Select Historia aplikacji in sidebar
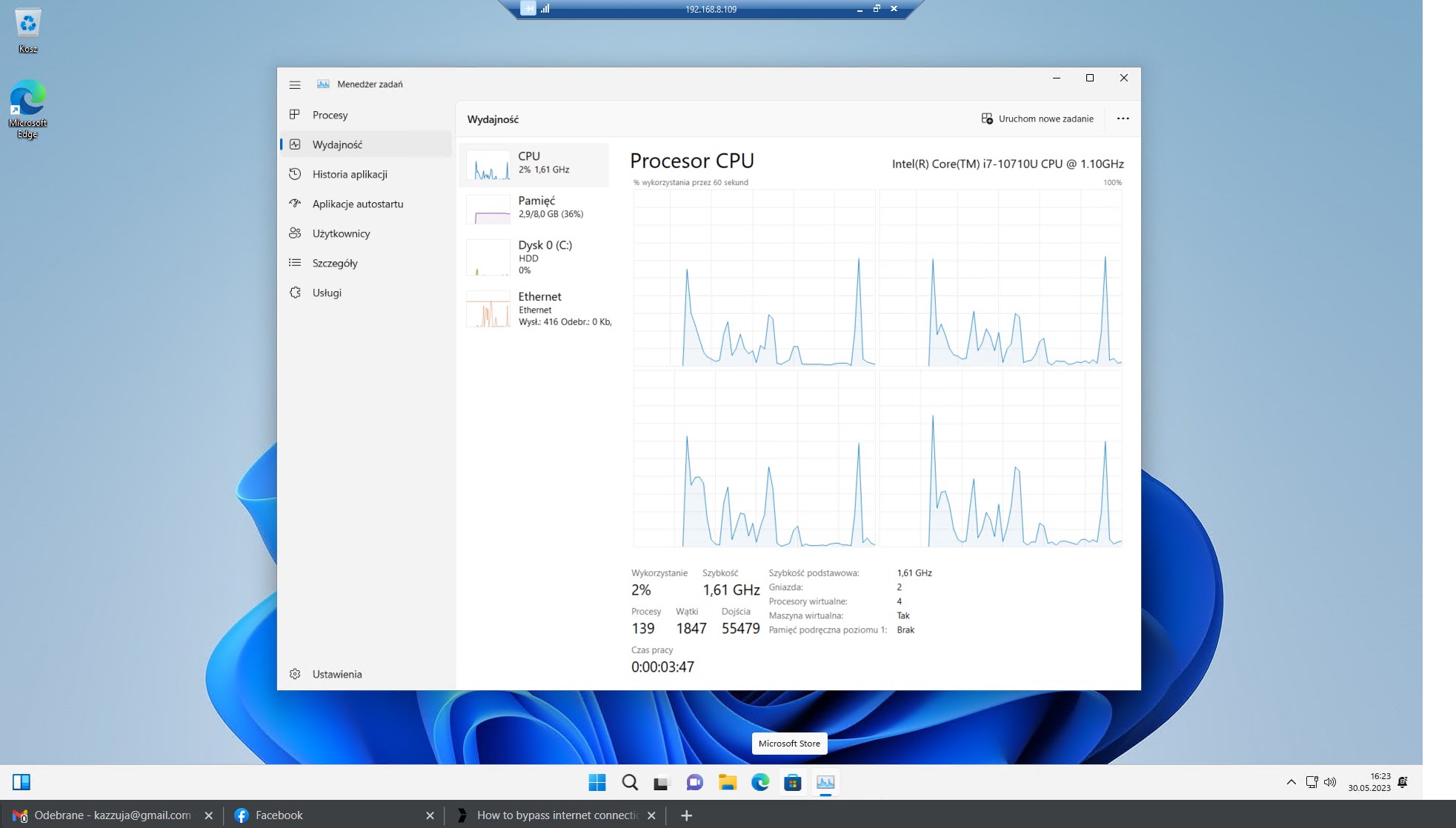 (349, 174)
